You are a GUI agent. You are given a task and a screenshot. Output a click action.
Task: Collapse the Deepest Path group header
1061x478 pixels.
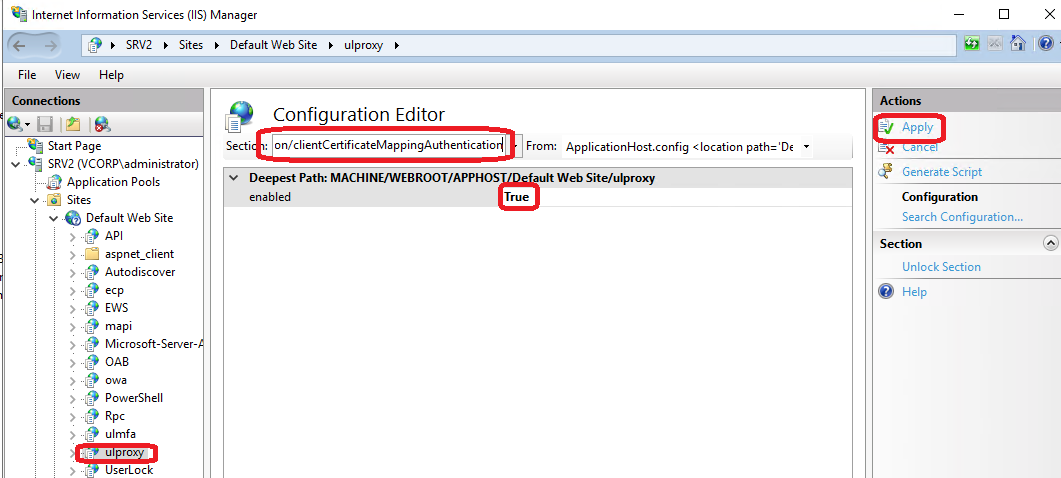coord(233,178)
